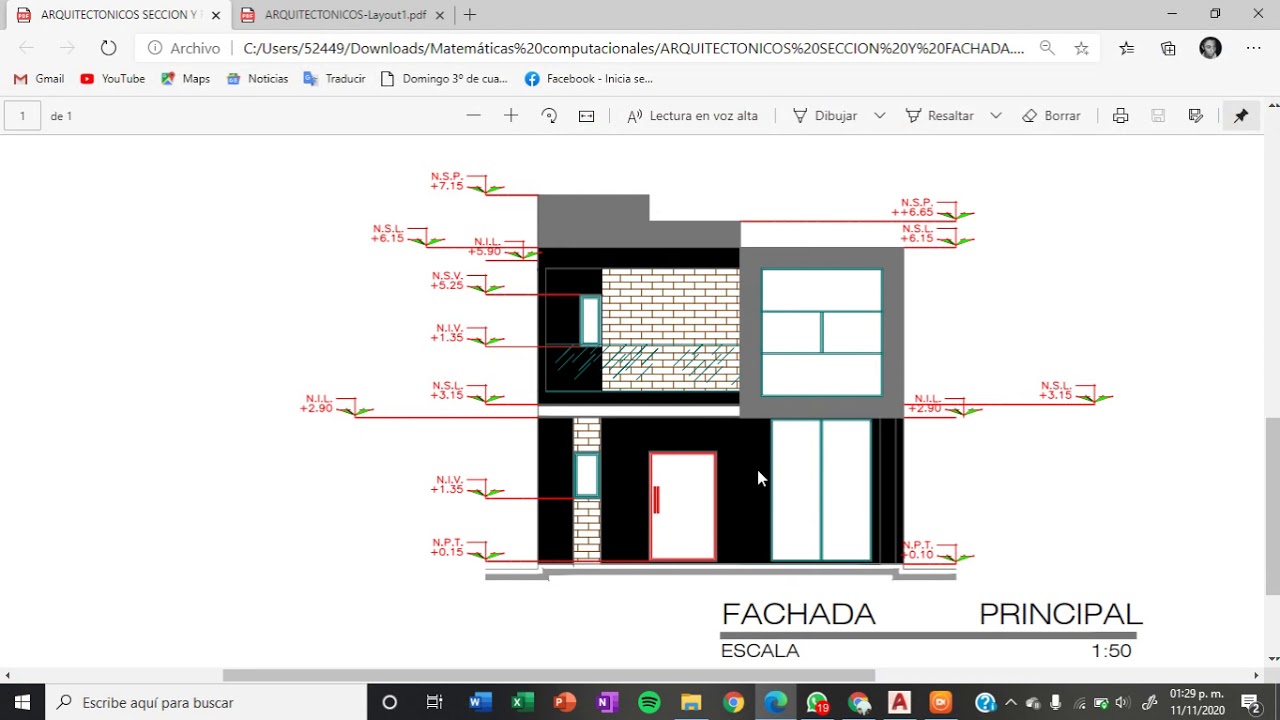The image size is (1280, 720).
Task: Click the address bar URL field
Action: pos(634,48)
